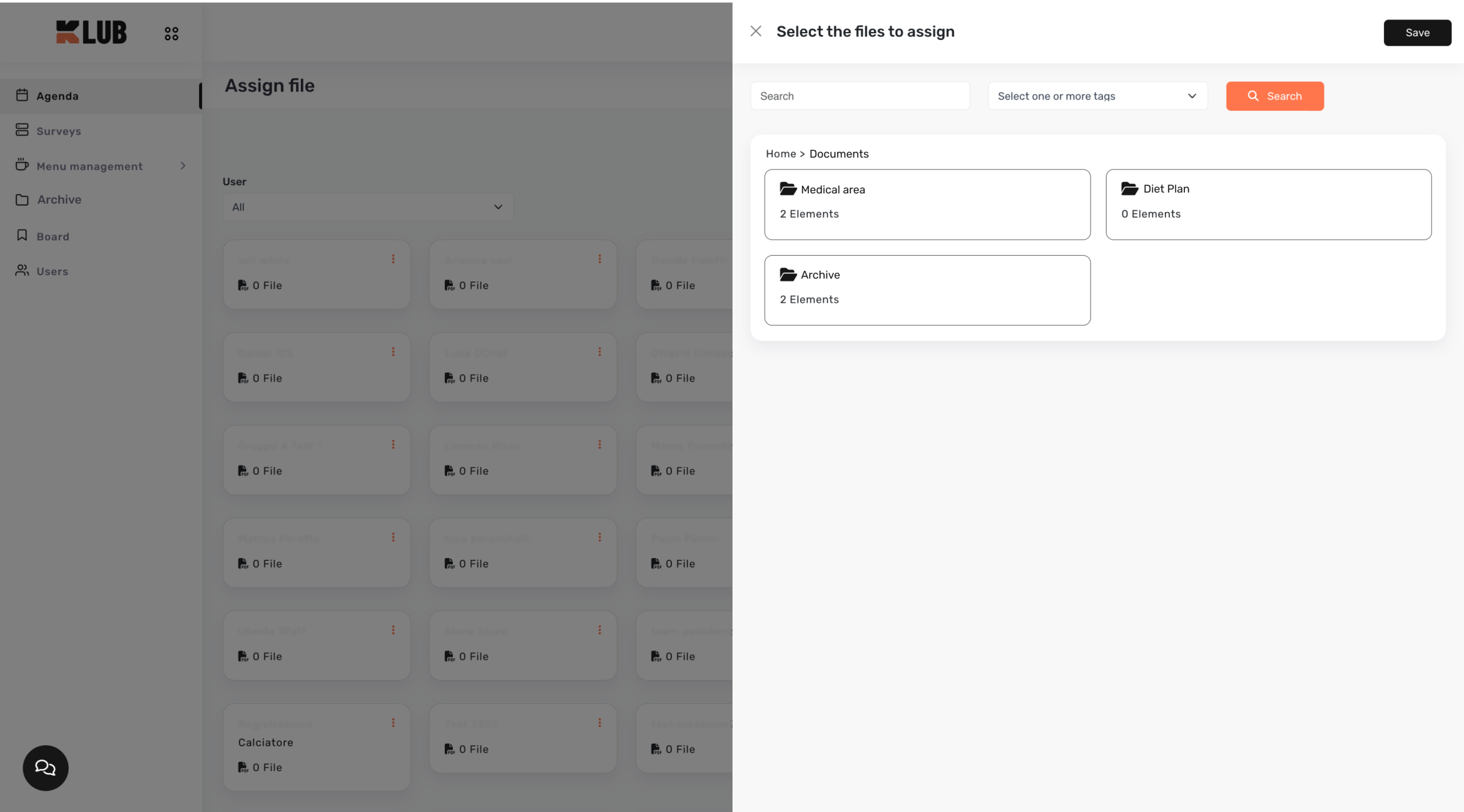Focus the file Search text field

click(860, 96)
